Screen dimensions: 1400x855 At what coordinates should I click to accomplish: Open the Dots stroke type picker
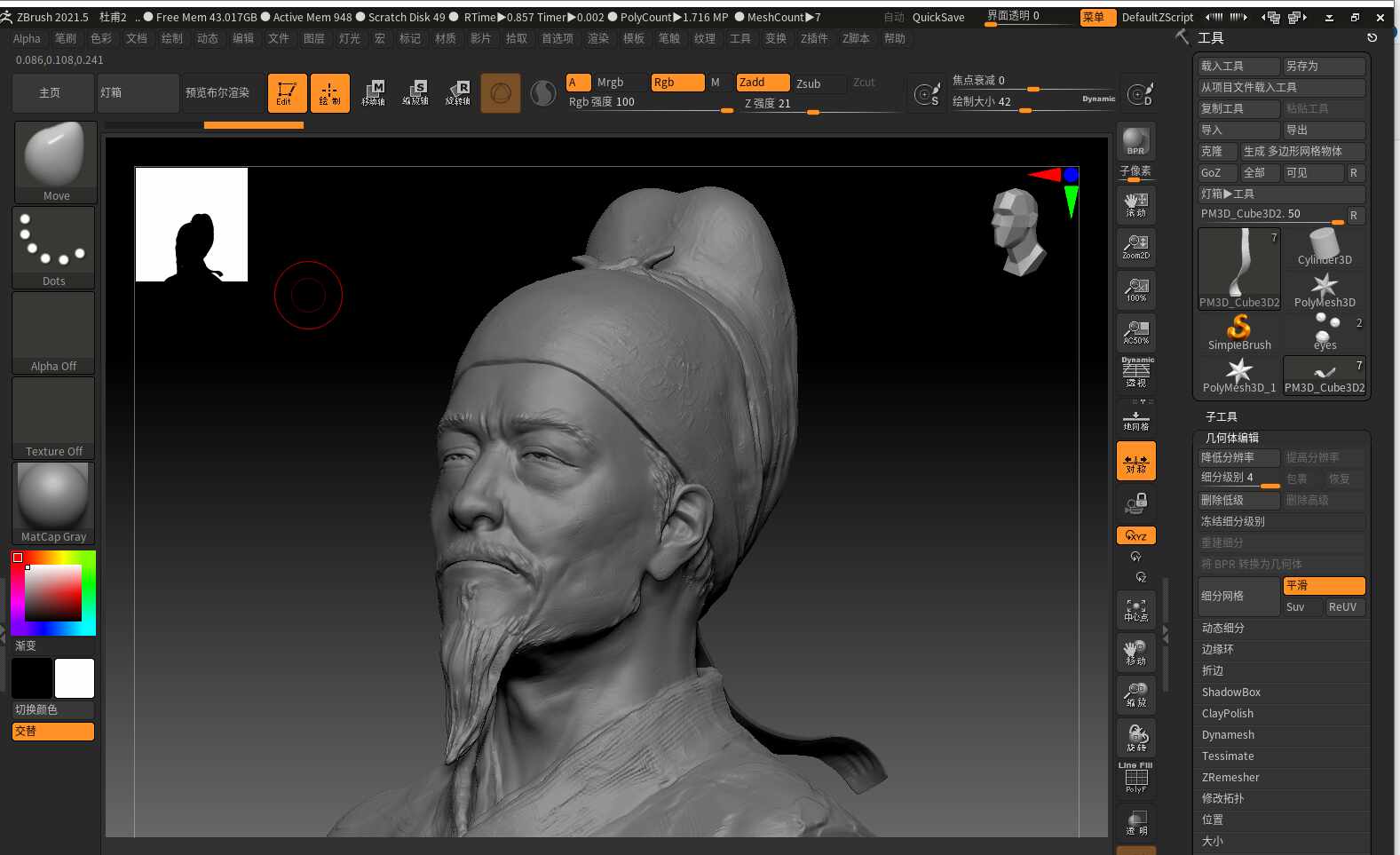tap(53, 248)
